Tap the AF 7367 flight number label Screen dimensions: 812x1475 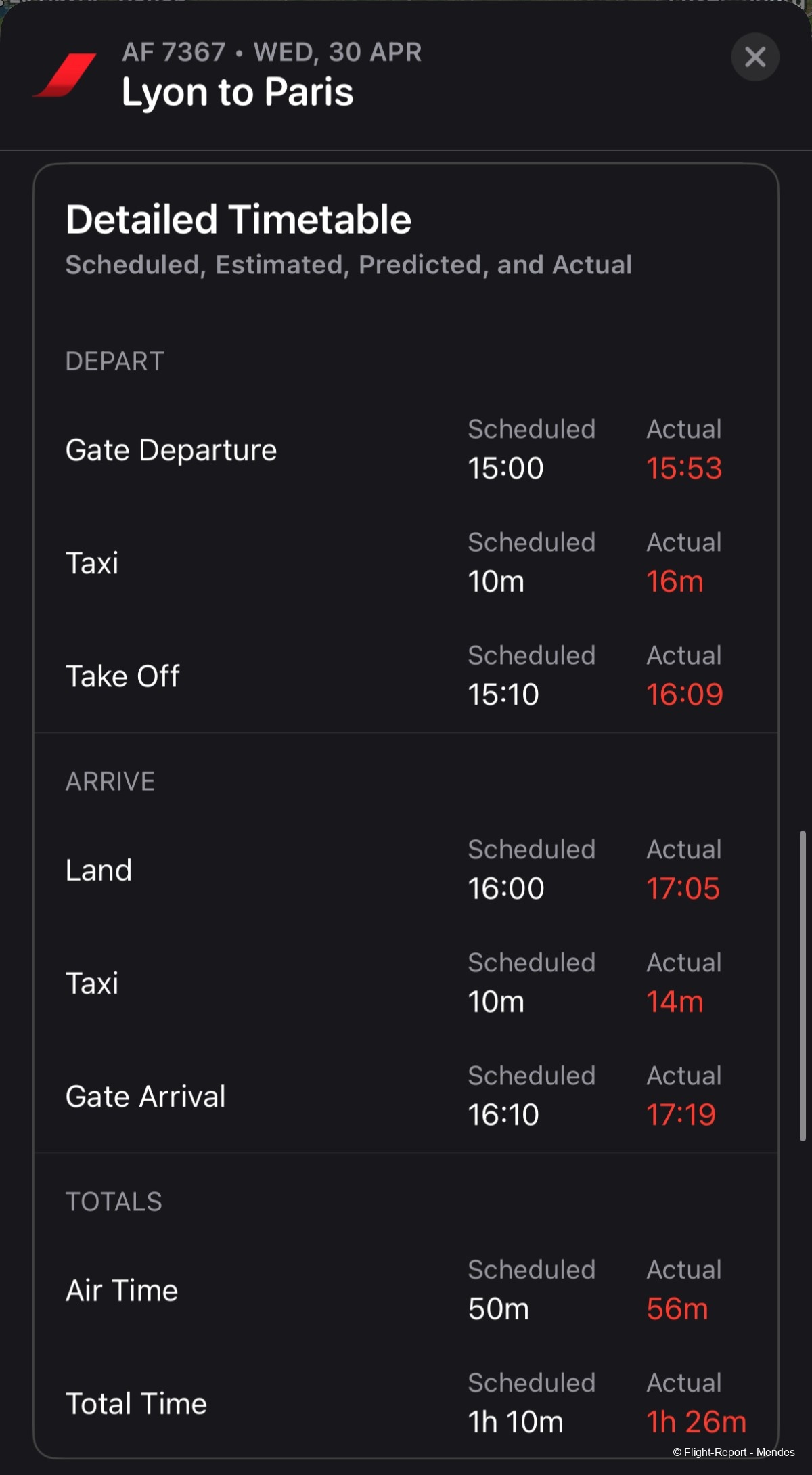(174, 52)
